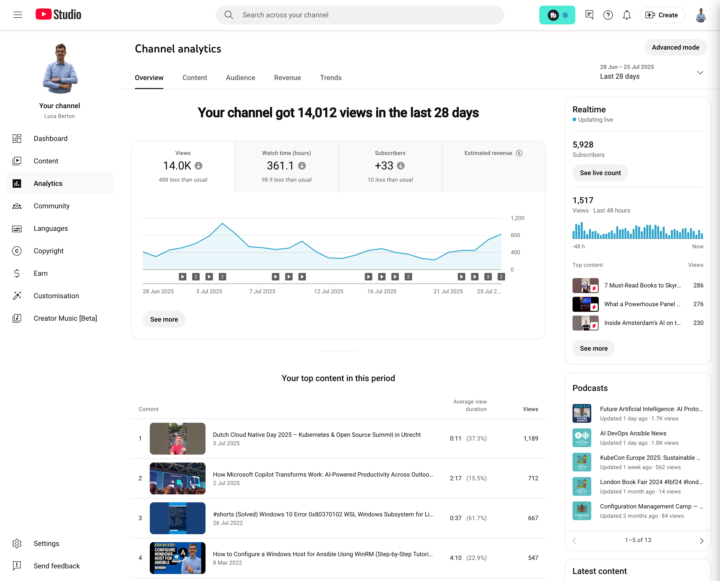This screenshot has width=720, height=581.
Task: Open the Last 28 days date range dropdown
Action: pyautogui.click(x=651, y=72)
